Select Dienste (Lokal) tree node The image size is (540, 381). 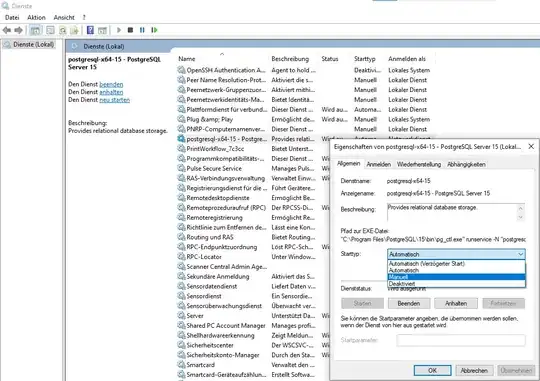pyautogui.click(x=33, y=44)
